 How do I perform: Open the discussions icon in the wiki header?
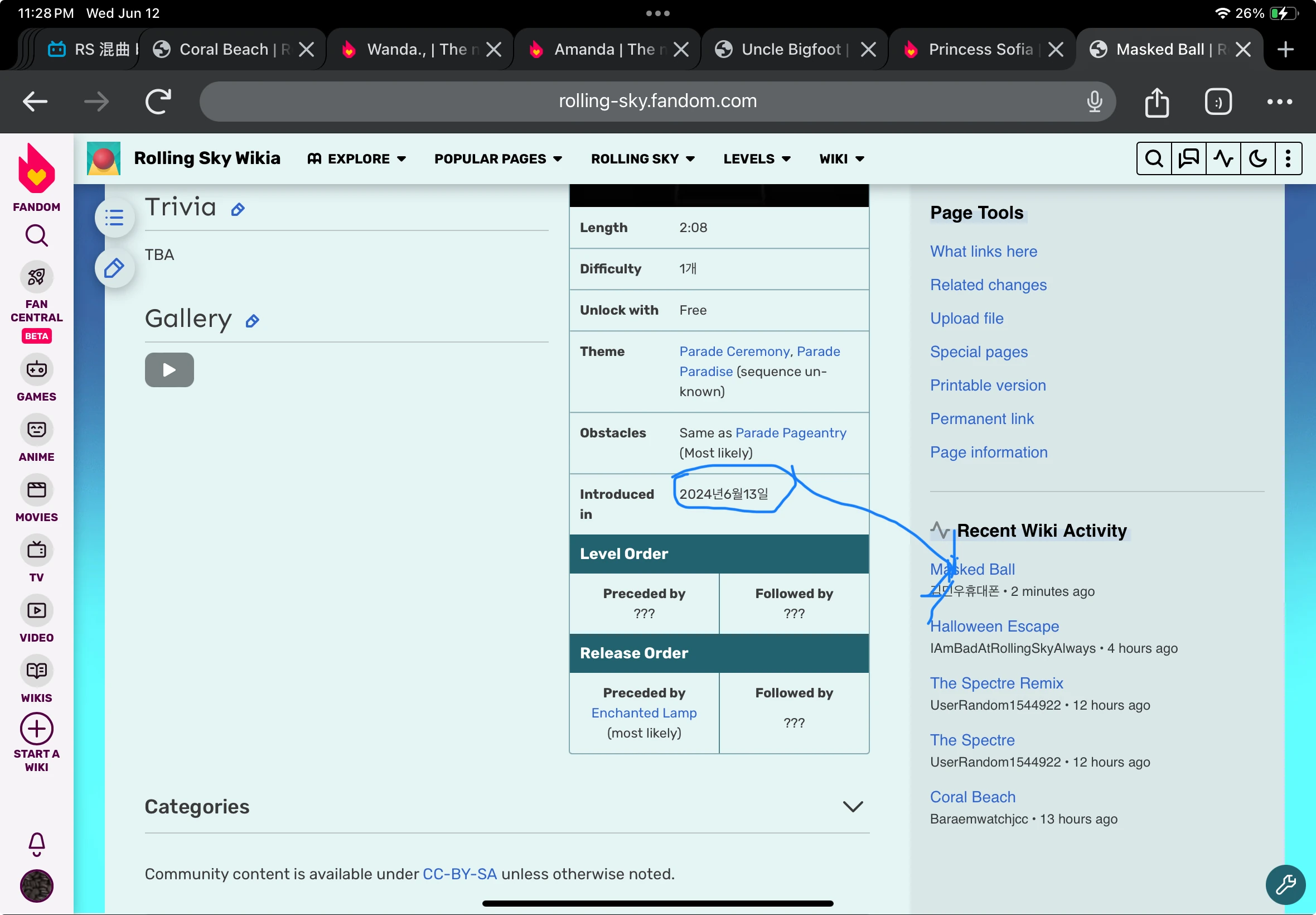1188,158
